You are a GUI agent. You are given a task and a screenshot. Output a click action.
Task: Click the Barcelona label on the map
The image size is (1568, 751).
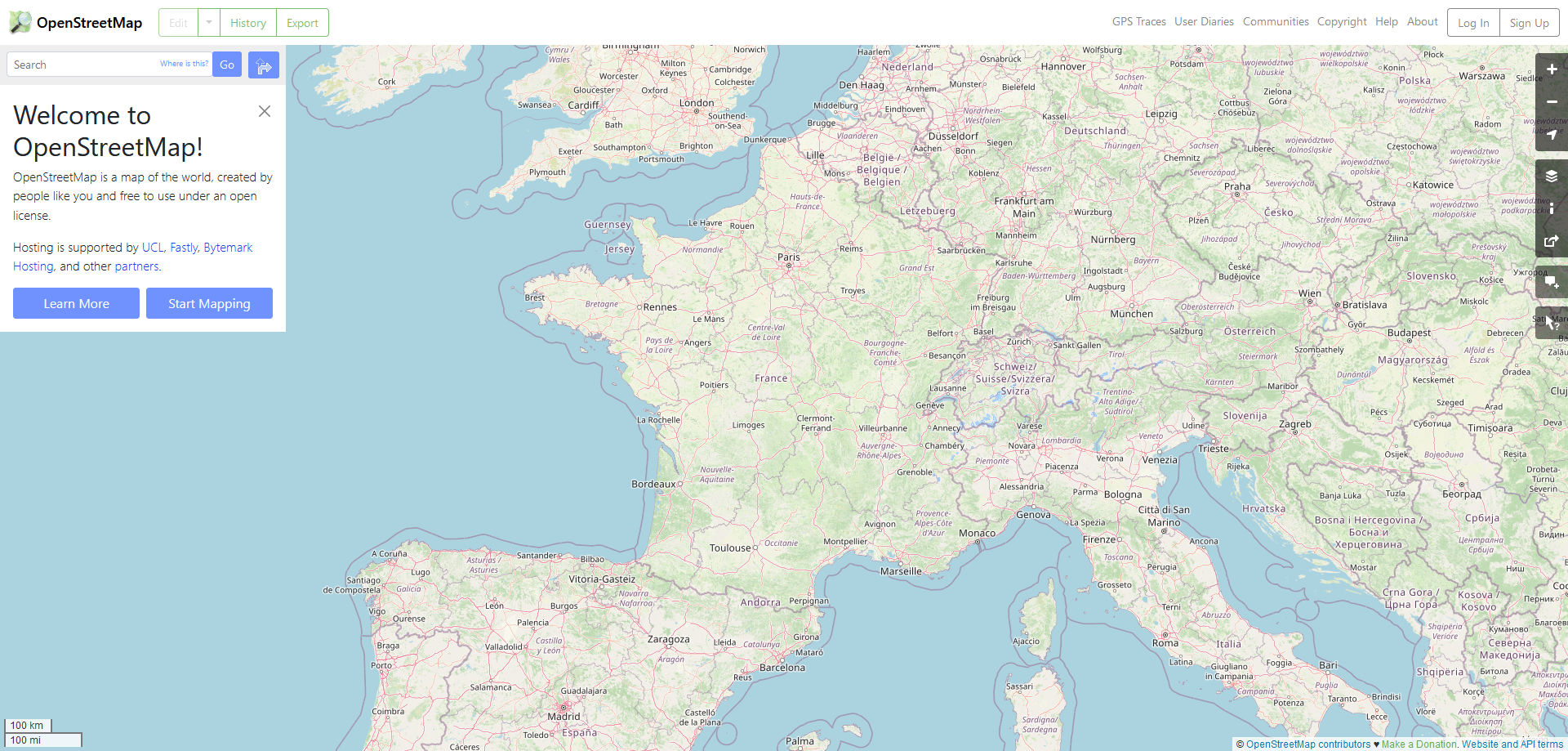pyautogui.click(x=782, y=668)
